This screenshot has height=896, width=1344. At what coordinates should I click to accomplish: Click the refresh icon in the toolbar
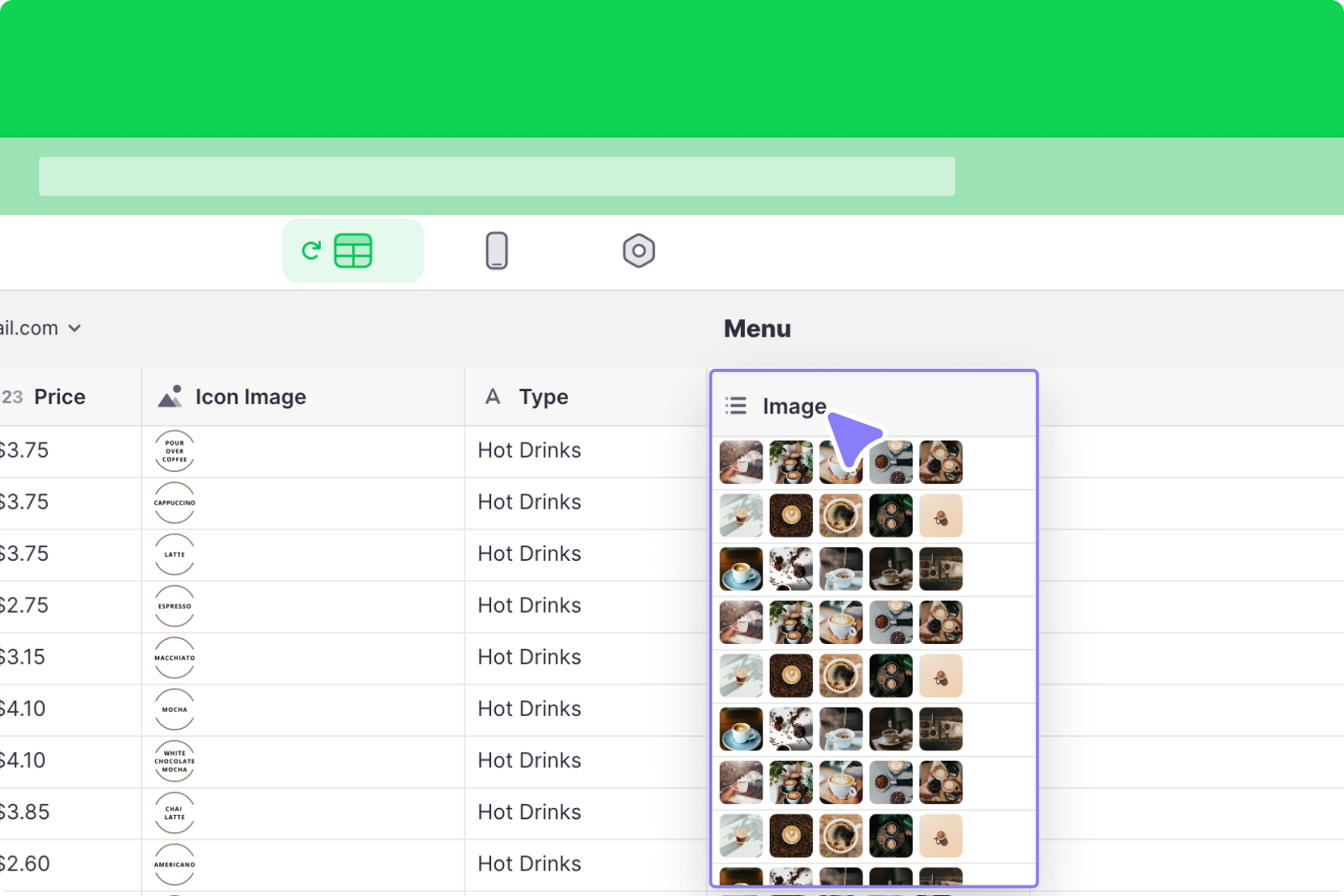(x=312, y=250)
